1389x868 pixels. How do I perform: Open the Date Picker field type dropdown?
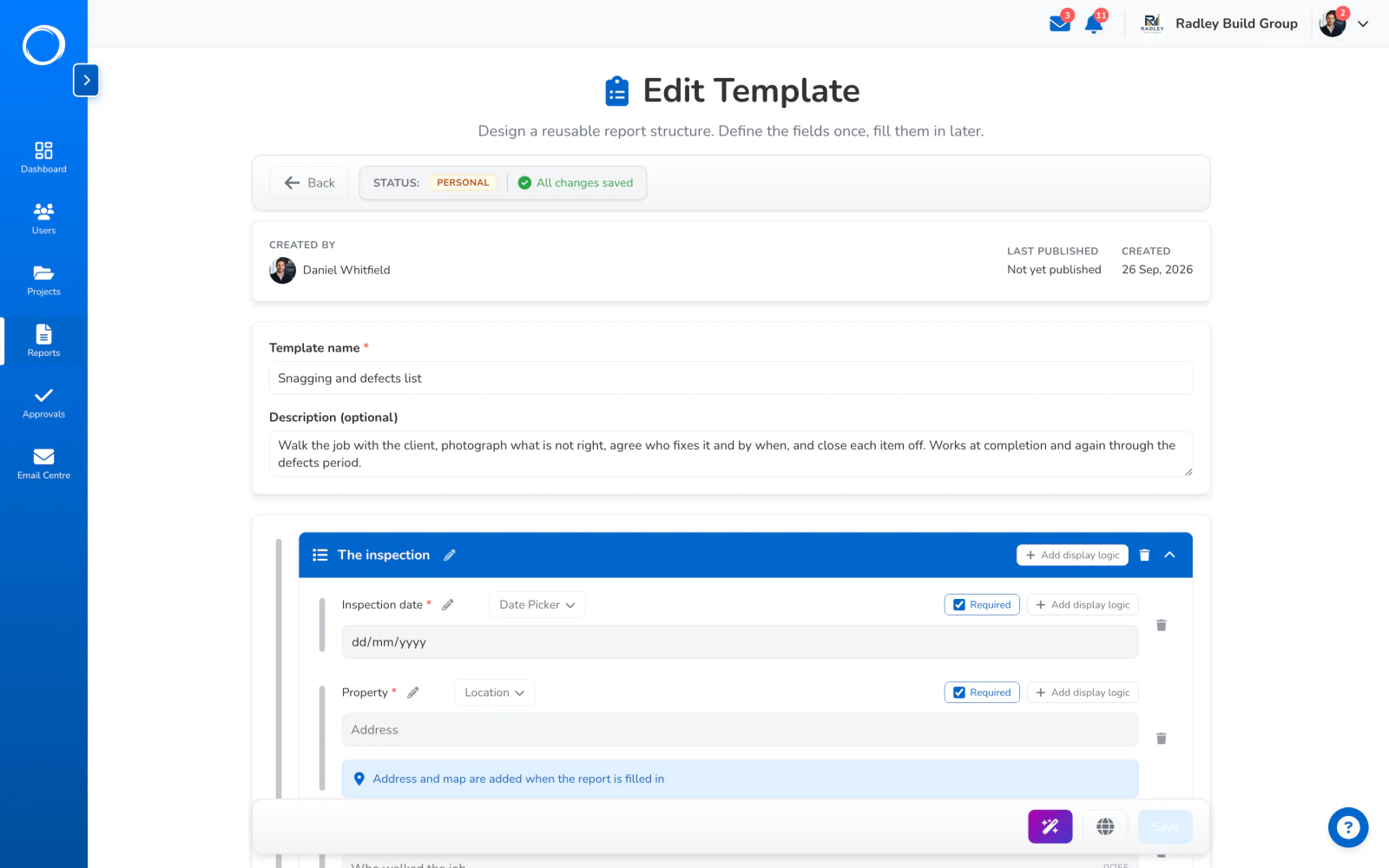pyautogui.click(x=537, y=605)
